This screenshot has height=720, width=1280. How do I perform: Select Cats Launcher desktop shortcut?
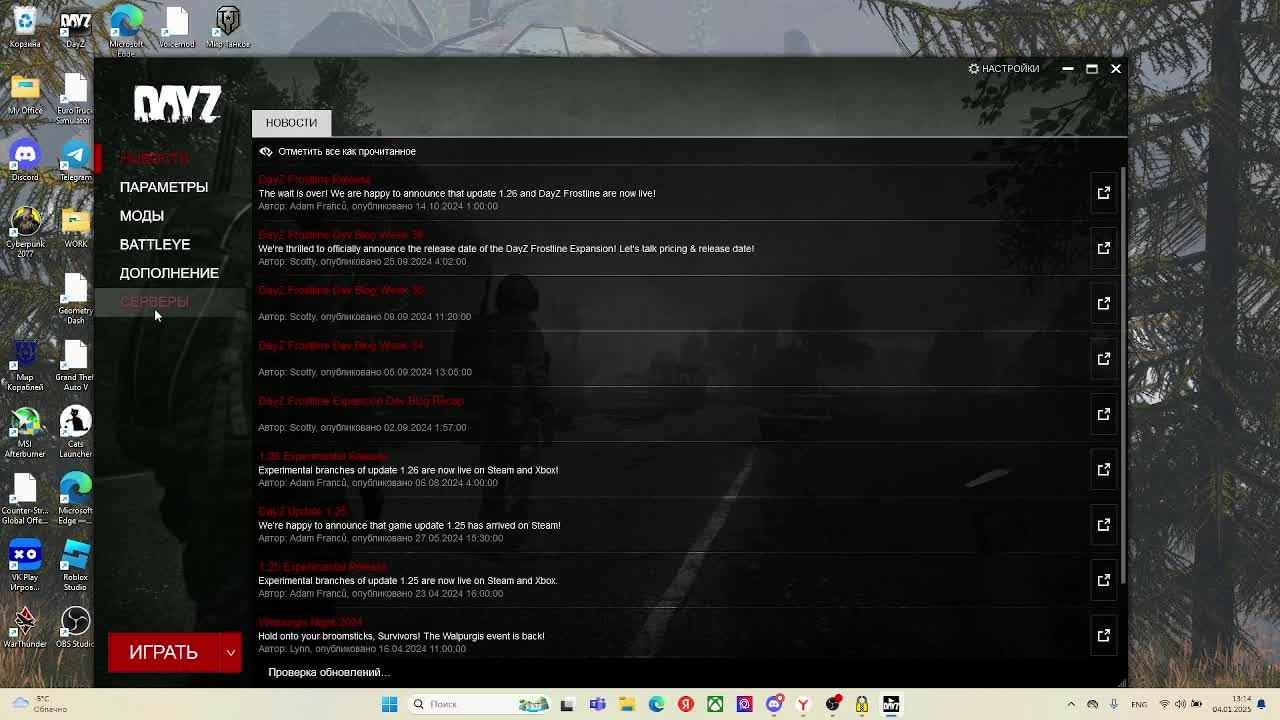(75, 432)
